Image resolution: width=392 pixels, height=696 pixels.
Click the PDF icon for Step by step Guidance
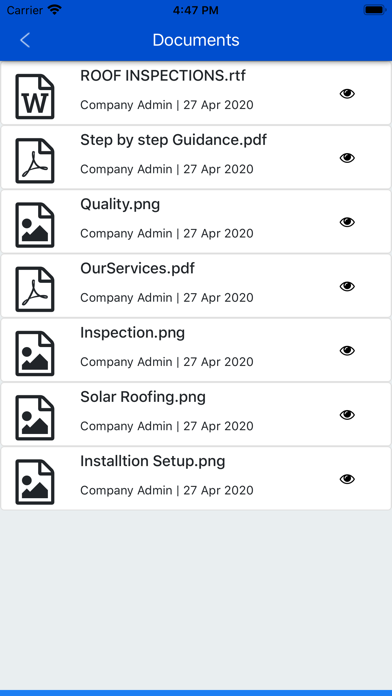(35, 161)
